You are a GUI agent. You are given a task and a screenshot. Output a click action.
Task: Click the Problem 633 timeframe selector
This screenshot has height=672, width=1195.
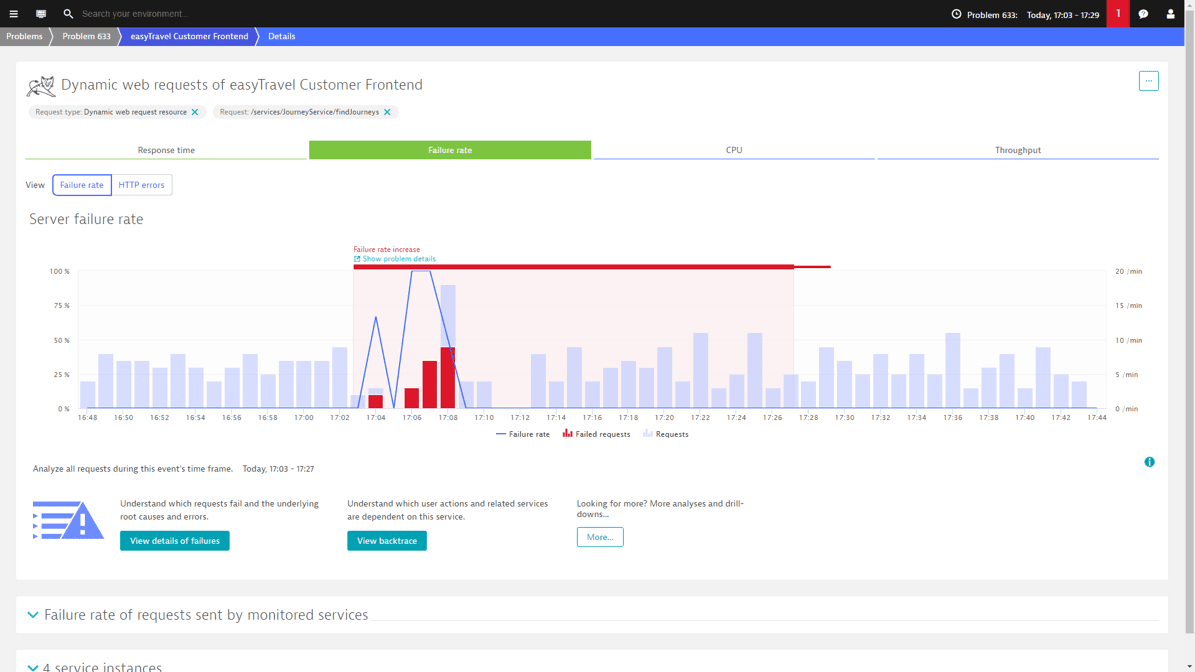[1025, 14]
